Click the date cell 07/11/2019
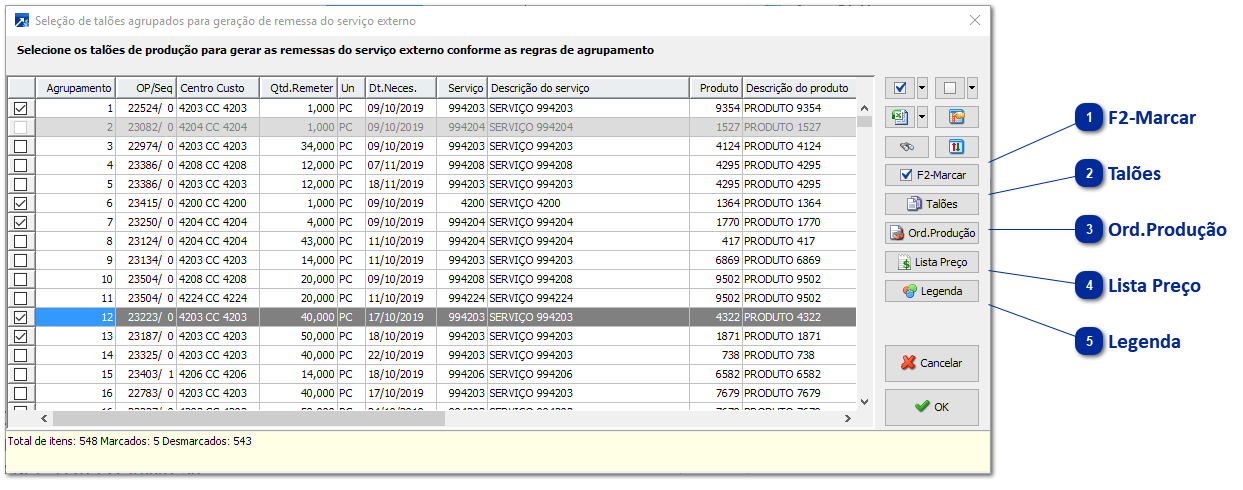Viewport: 1243px width, 490px height. click(400, 165)
